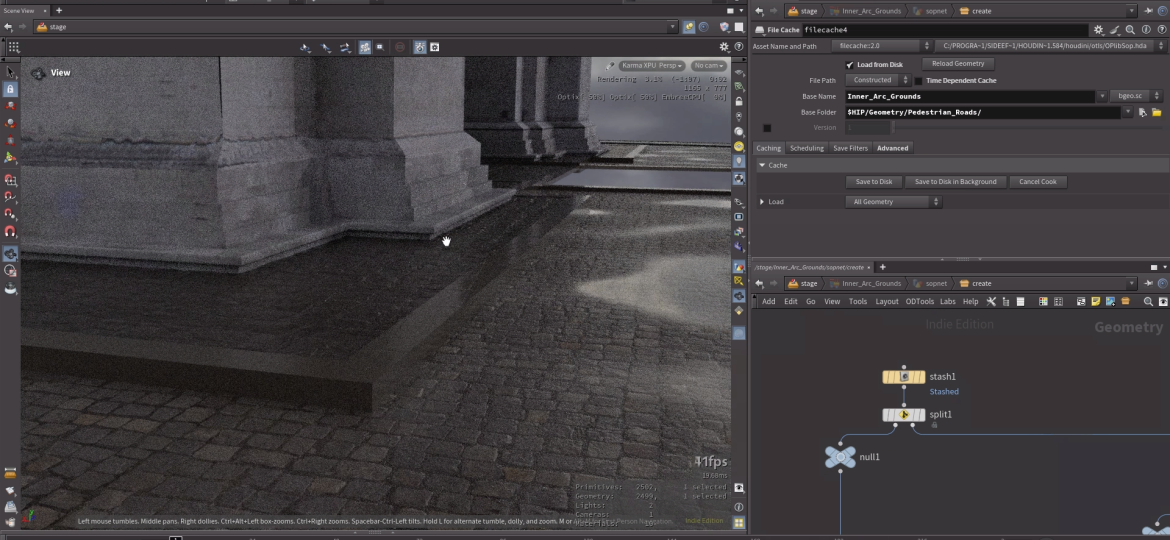Click the Base Name input field
The image size is (1170, 540).
pyautogui.click(x=969, y=96)
